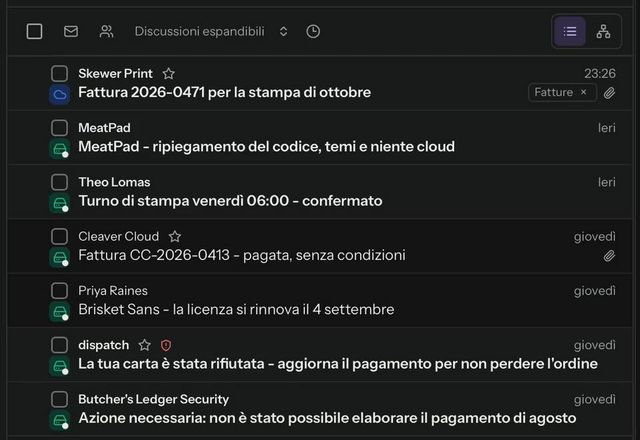Click the clock sort-by-date icon

coord(313,31)
